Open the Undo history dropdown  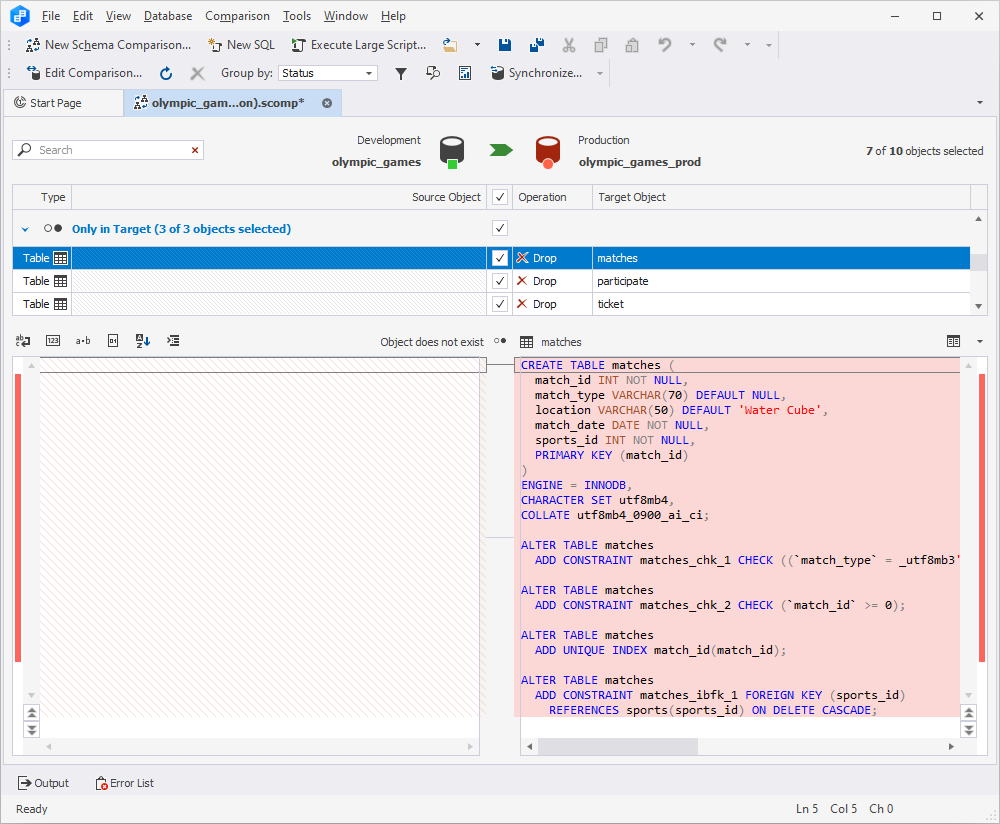pyautogui.click(x=692, y=45)
